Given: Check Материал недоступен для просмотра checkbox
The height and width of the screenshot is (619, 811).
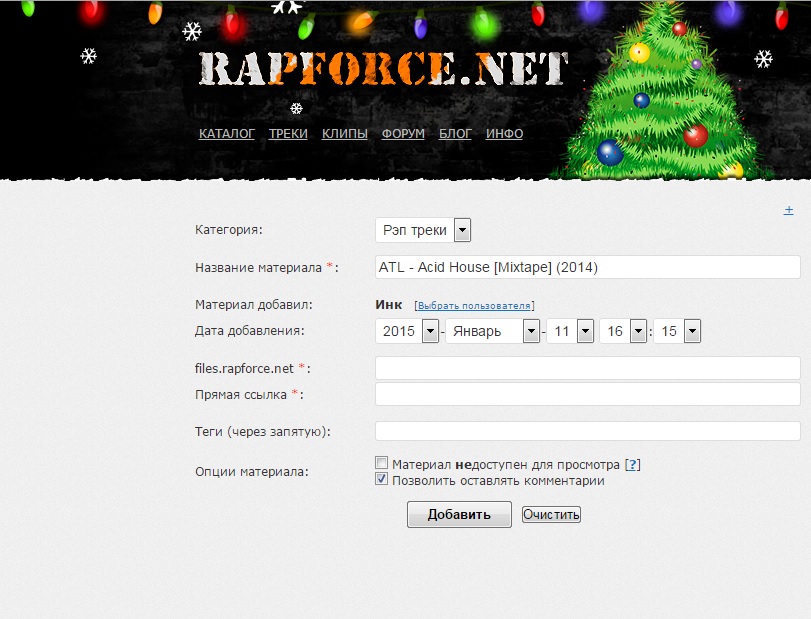Looking at the screenshot, I should point(381,463).
